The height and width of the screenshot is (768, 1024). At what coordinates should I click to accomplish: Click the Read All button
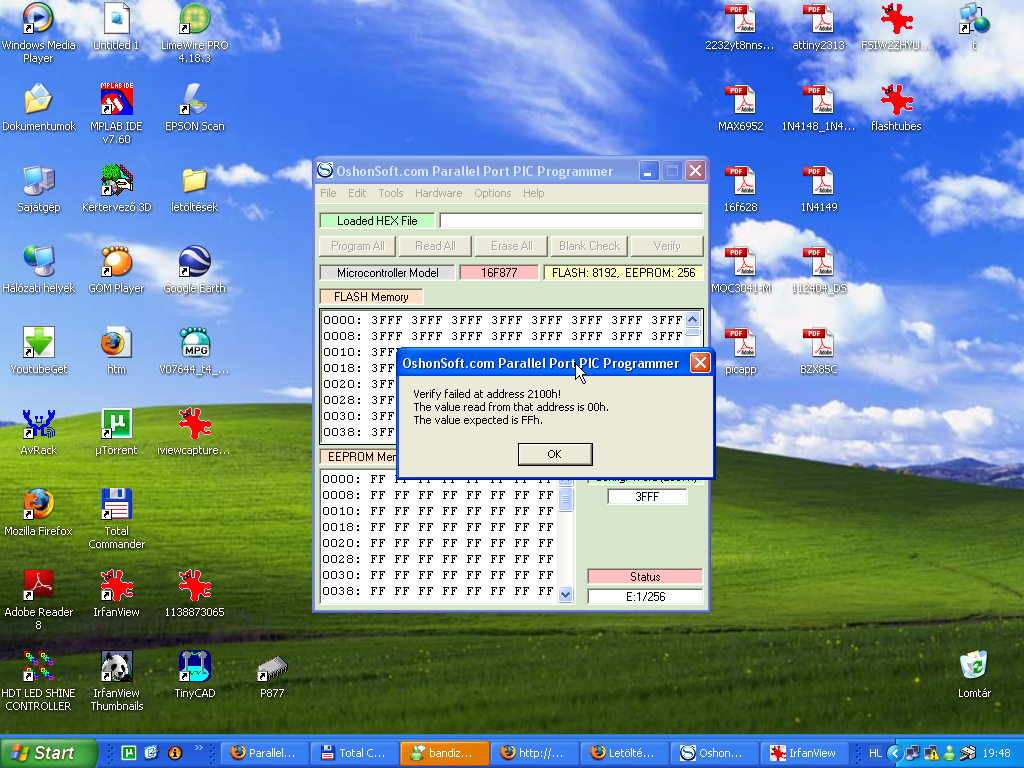coord(435,246)
